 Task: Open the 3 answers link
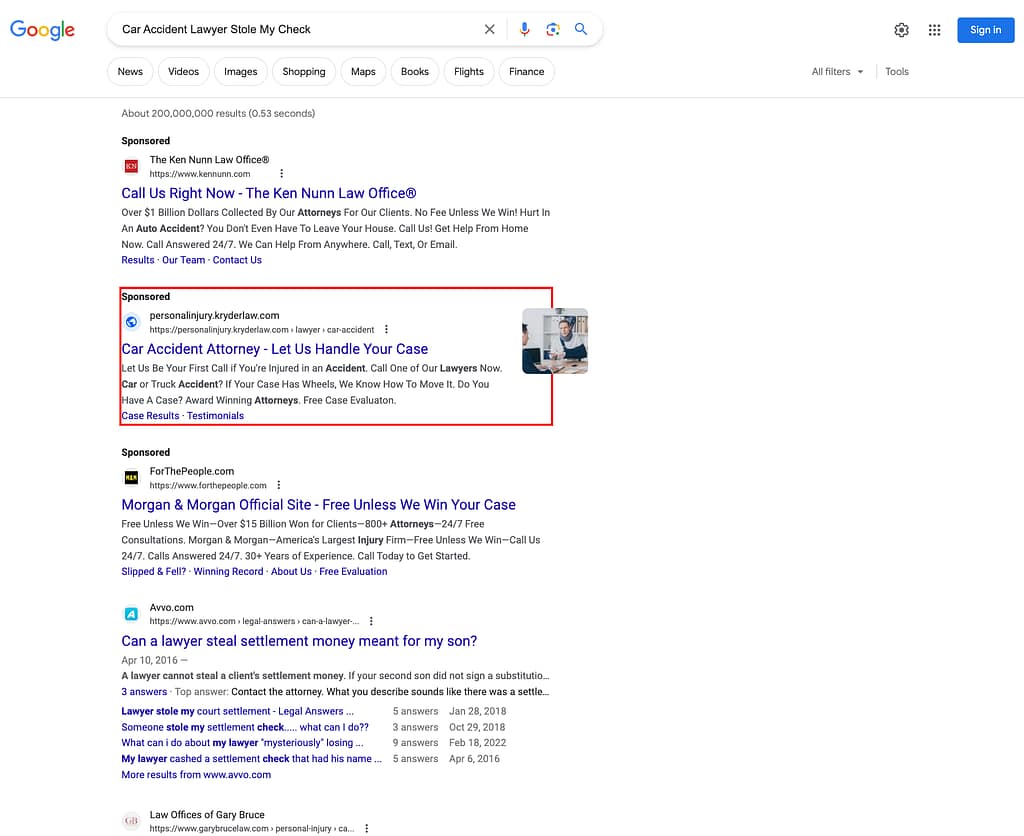pos(144,692)
